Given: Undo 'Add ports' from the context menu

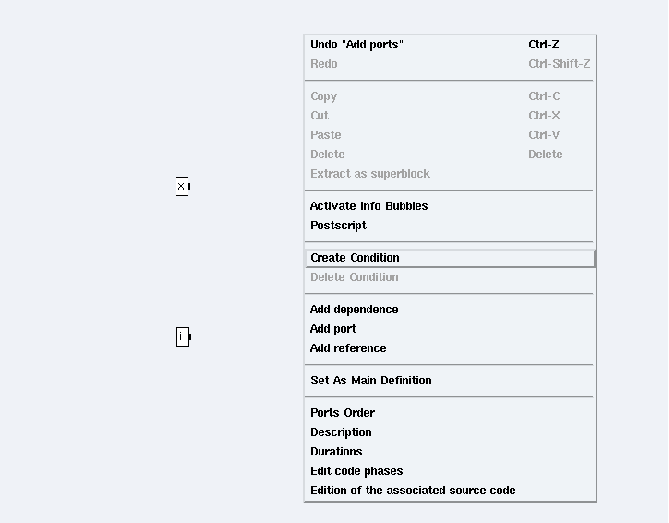Looking at the screenshot, I should pyautogui.click(x=450, y=44).
